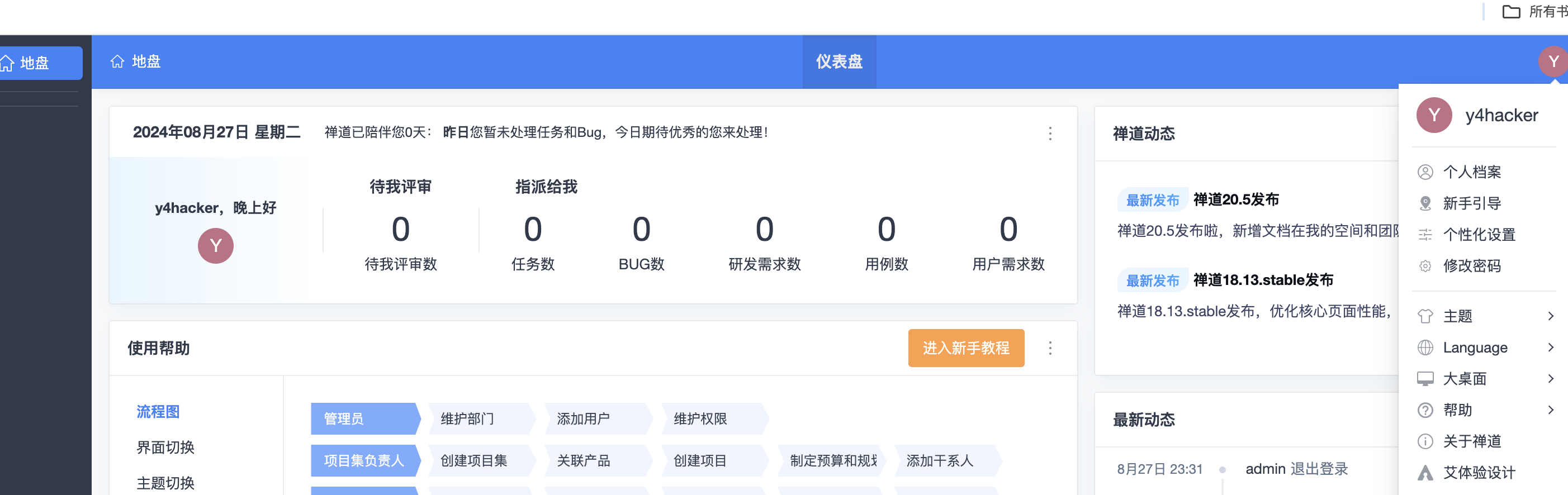The width and height of the screenshot is (1568, 495).
Task: Click the 关于禅道 info icon
Action: pos(1425,441)
